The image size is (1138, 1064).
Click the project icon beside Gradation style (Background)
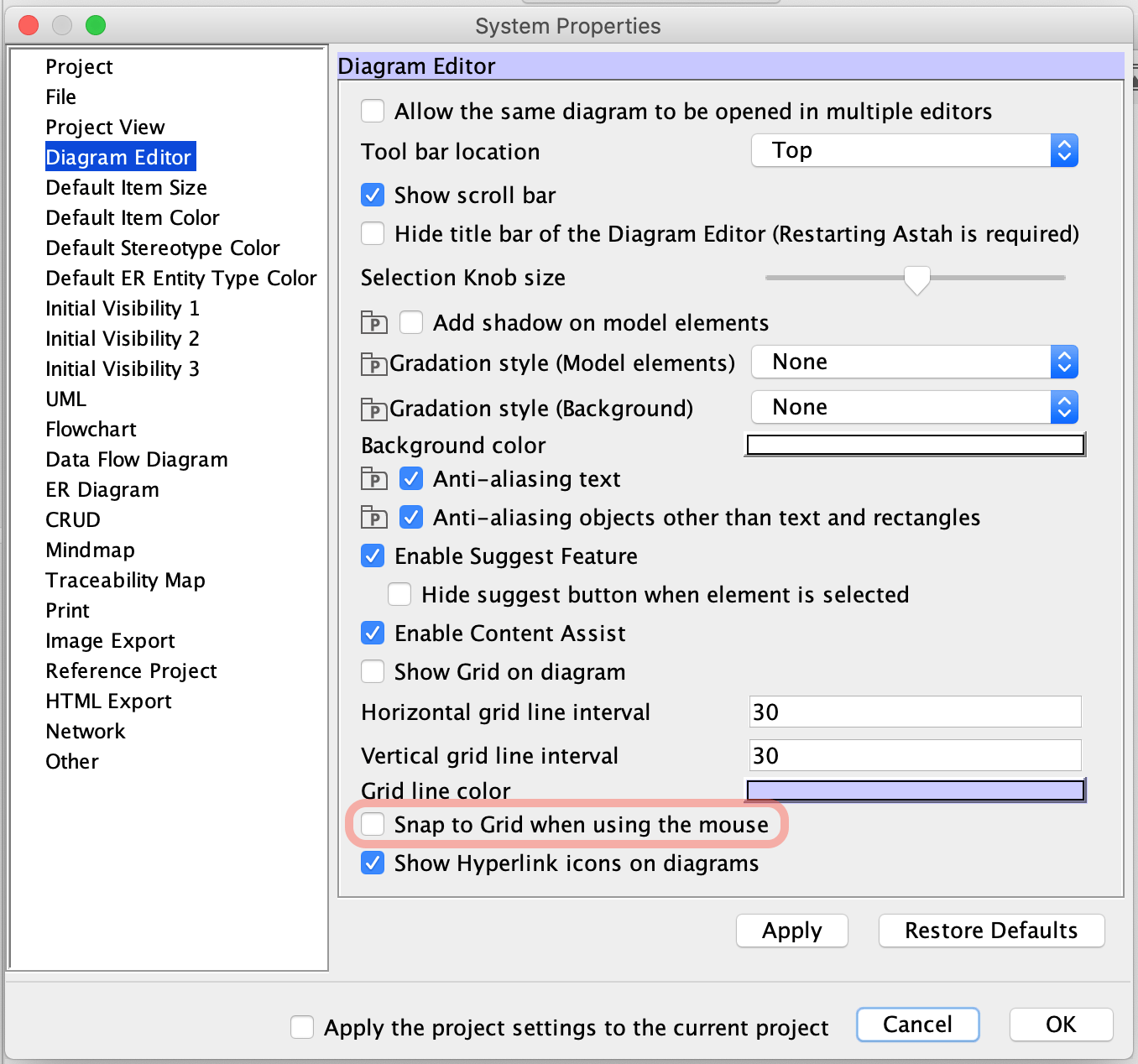[373, 410]
